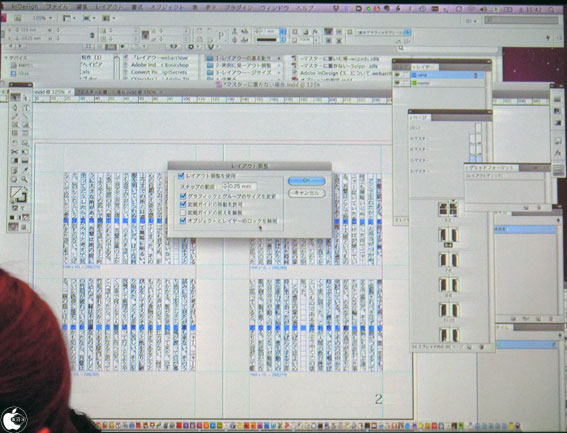This screenshot has width=567, height=433.
Task: Click the volume icon in menu bar
Action: click(483, 9)
